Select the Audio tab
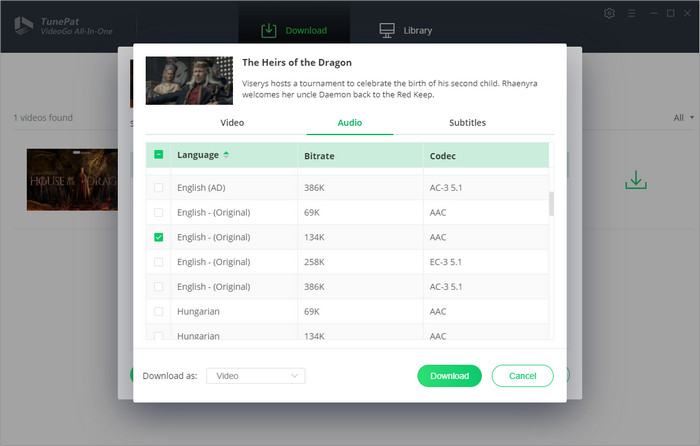The image size is (700, 446). (x=350, y=123)
